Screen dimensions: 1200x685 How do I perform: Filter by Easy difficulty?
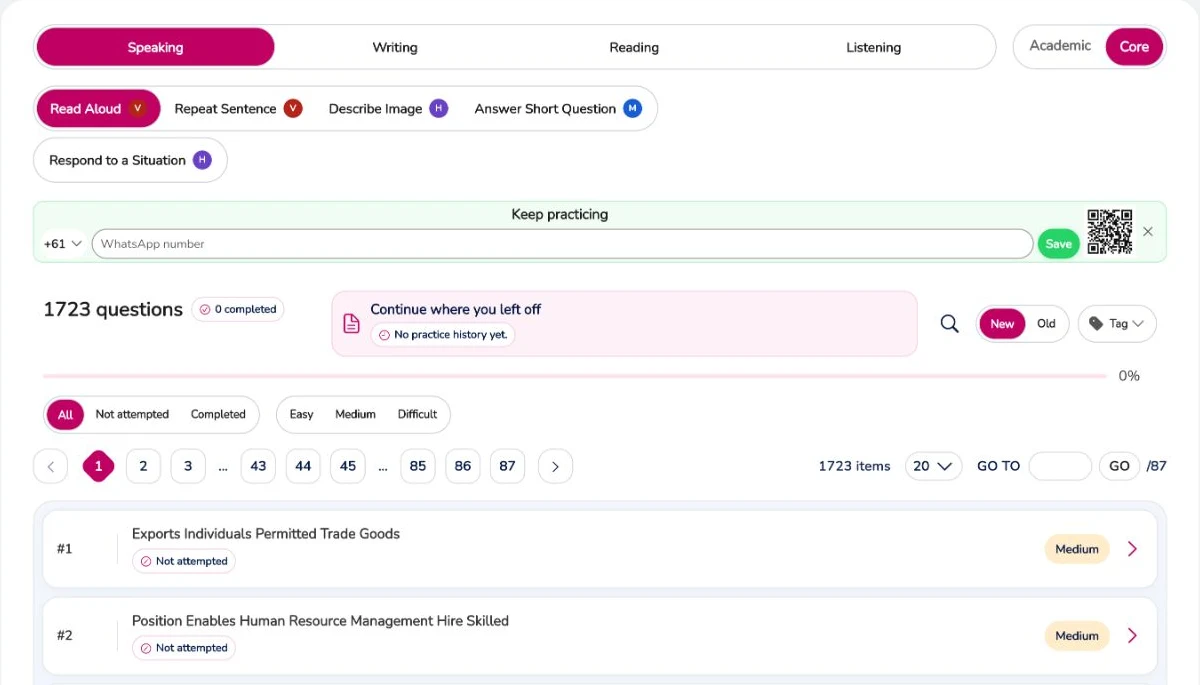tap(301, 414)
